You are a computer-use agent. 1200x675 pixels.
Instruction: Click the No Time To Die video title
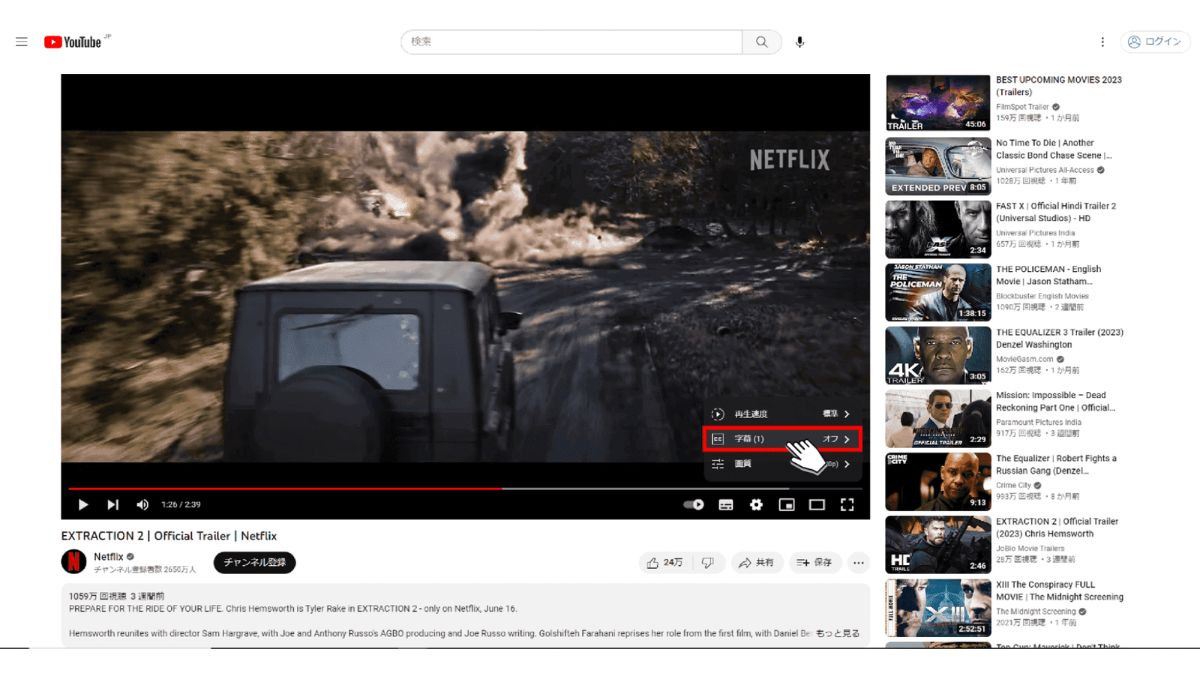tap(1054, 149)
